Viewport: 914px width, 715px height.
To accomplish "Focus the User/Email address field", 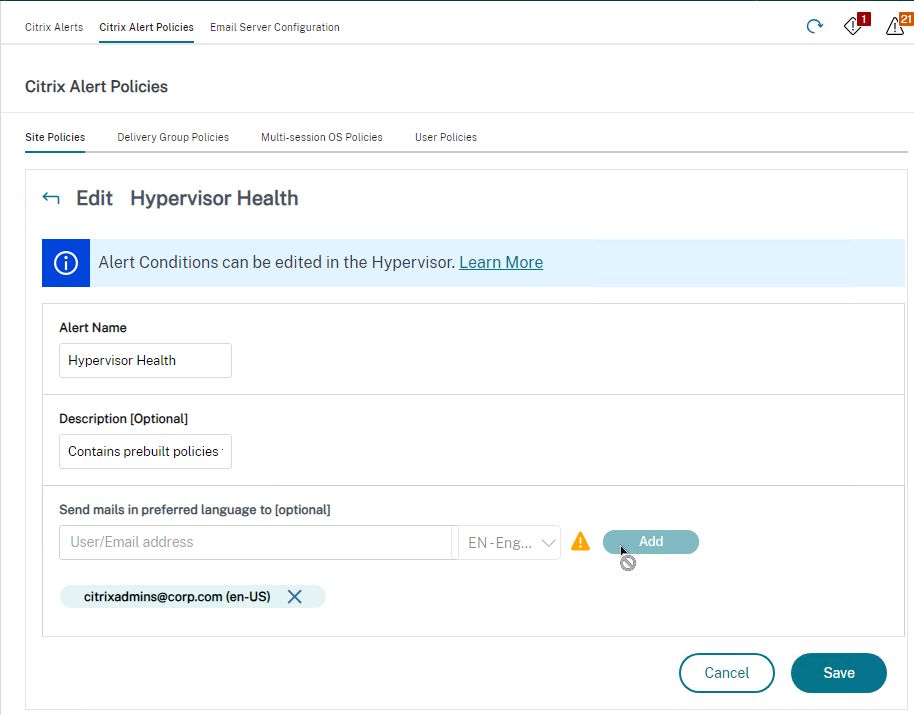I will tap(255, 543).
